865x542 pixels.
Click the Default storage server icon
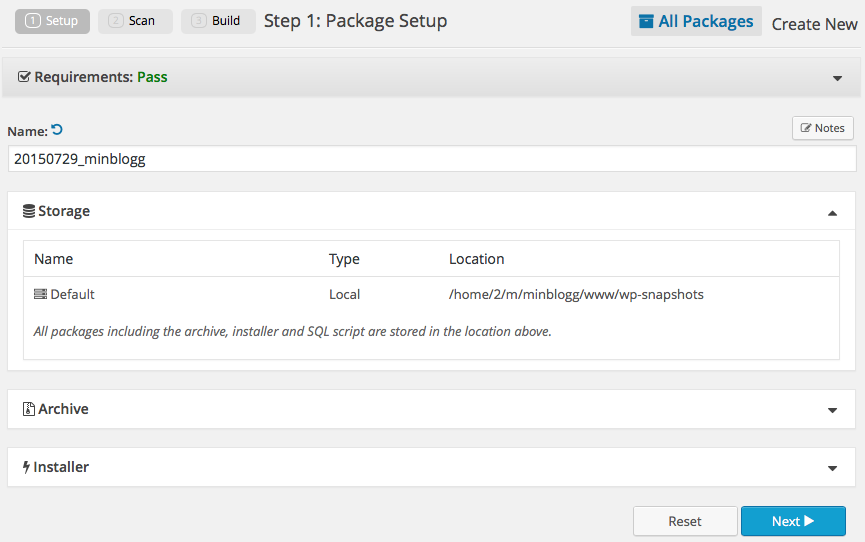[40, 294]
